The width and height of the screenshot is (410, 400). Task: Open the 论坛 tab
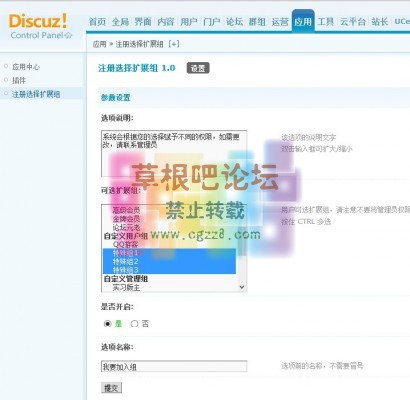(x=234, y=22)
